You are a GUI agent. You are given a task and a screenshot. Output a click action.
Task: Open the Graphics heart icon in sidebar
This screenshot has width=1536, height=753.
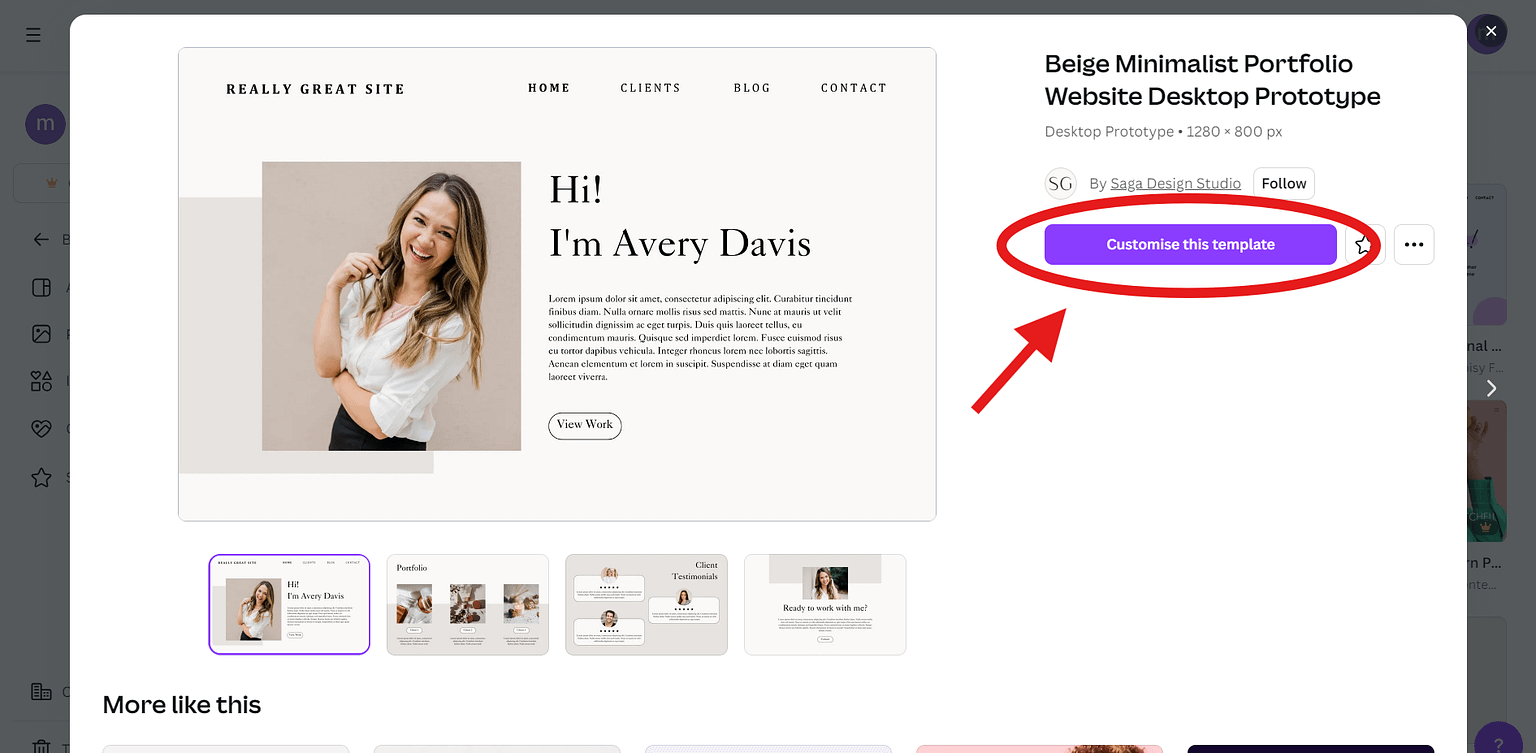point(41,428)
